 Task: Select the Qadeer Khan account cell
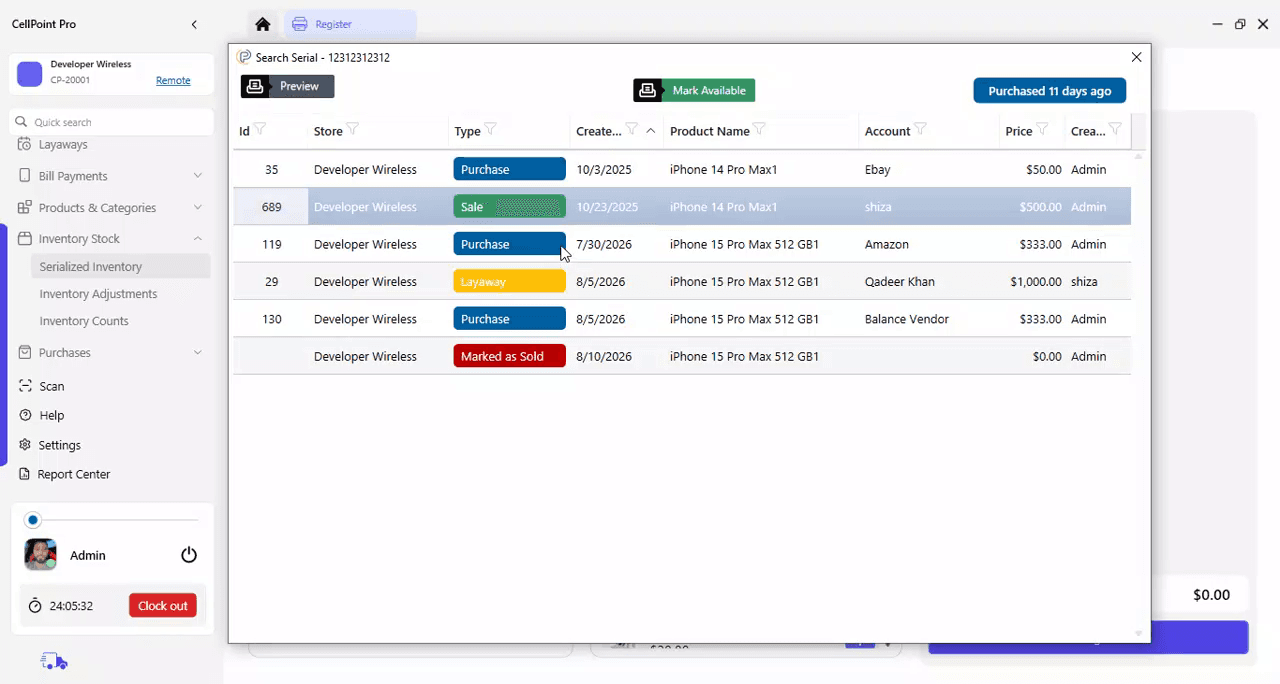click(x=900, y=282)
